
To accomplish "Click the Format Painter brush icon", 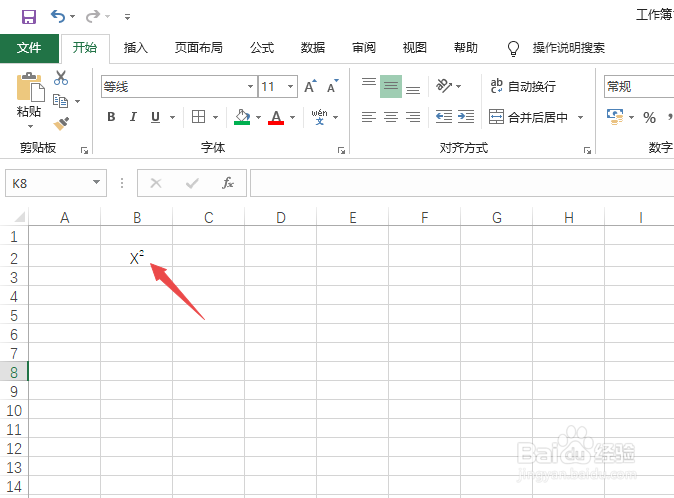I will pos(61,124).
